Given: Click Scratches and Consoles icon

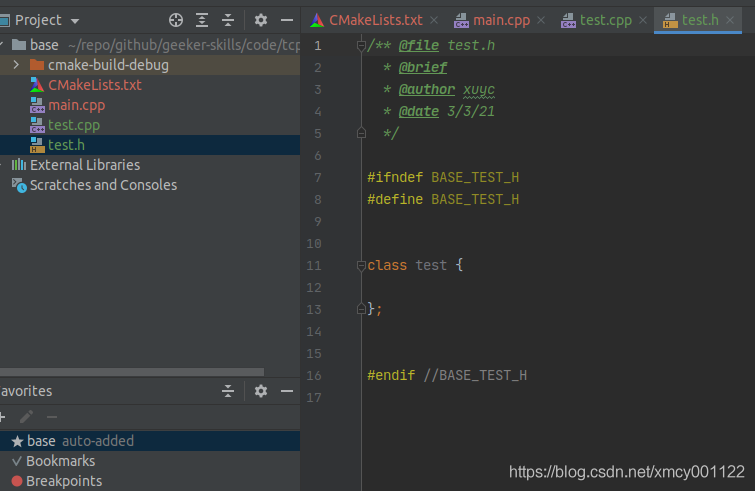Looking at the screenshot, I should (19, 185).
